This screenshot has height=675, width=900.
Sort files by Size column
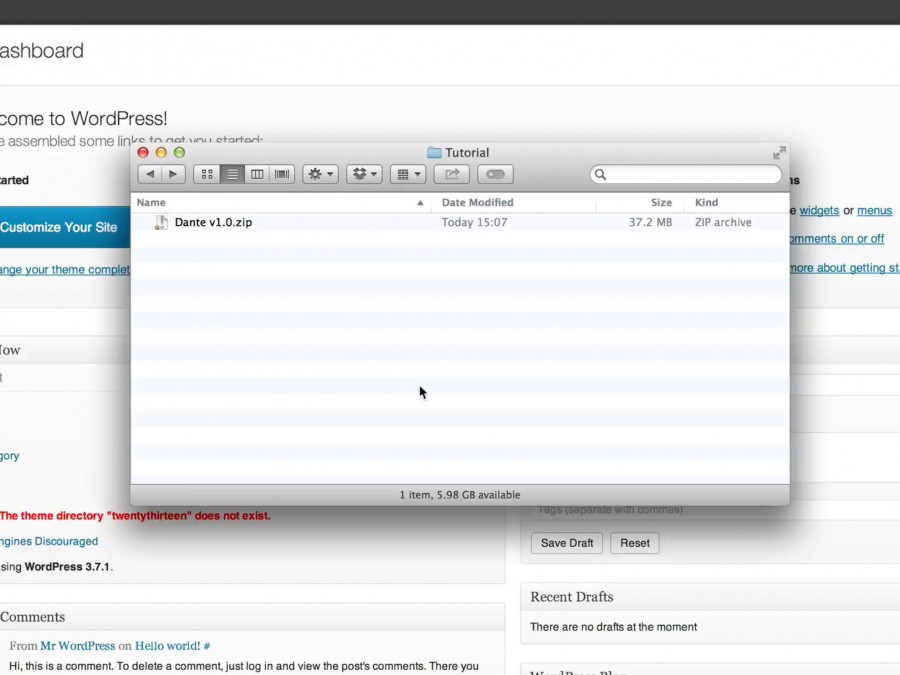tap(661, 203)
